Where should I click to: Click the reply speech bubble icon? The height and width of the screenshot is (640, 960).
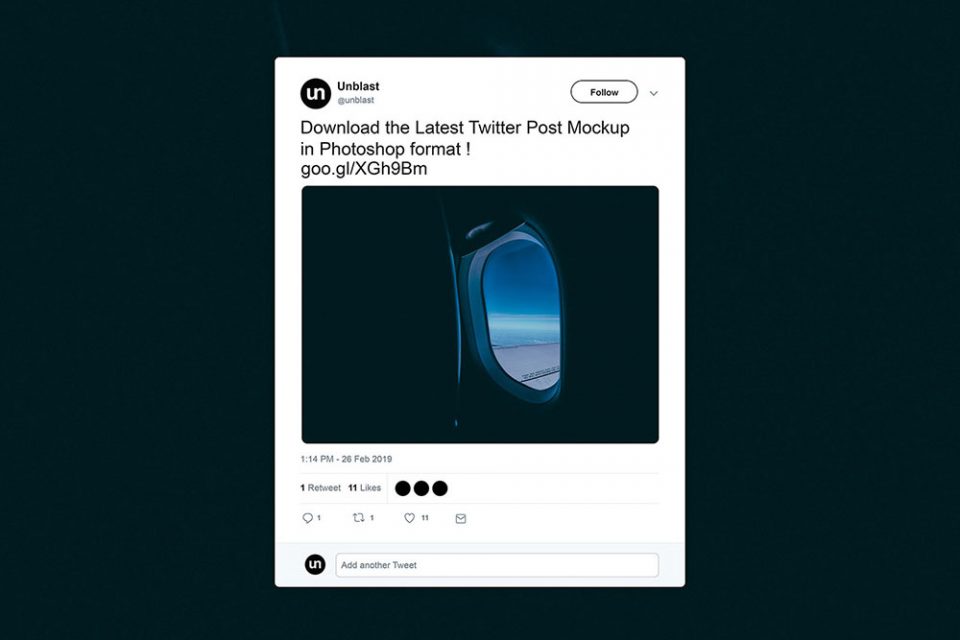(x=307, y=518)
